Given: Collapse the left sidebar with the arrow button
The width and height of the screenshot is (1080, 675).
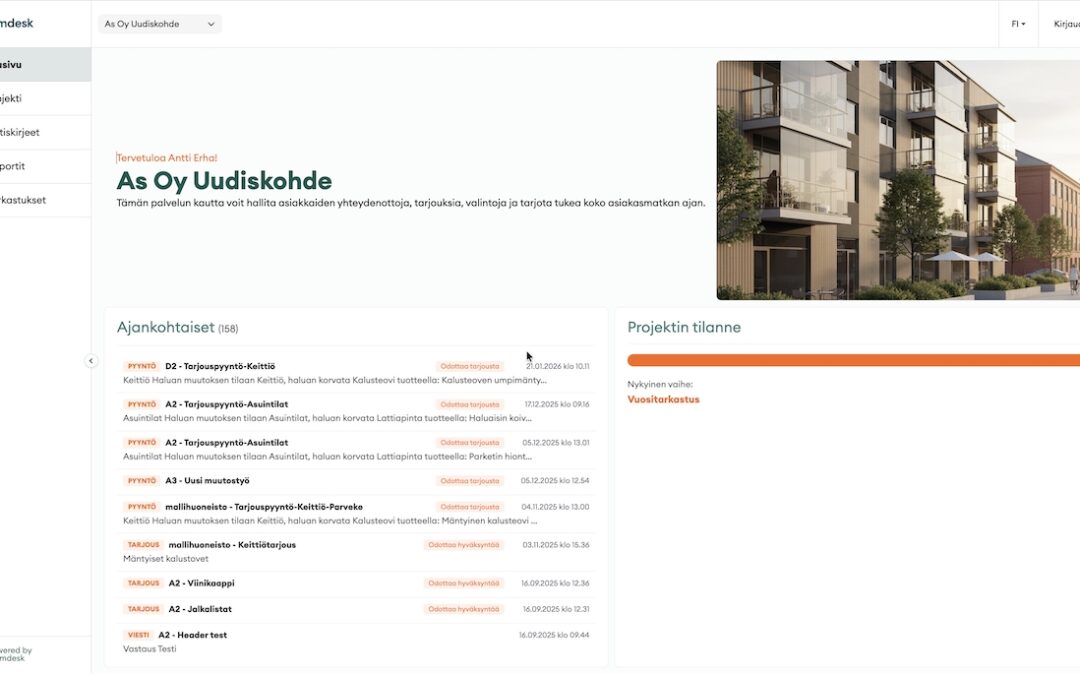Looking at the screenshot, I should [91, 361].
